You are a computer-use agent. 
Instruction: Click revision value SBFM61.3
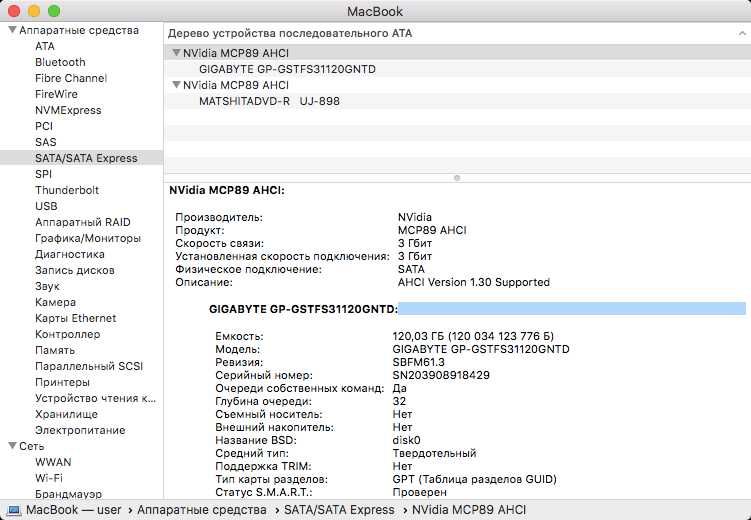pos(419,362)
